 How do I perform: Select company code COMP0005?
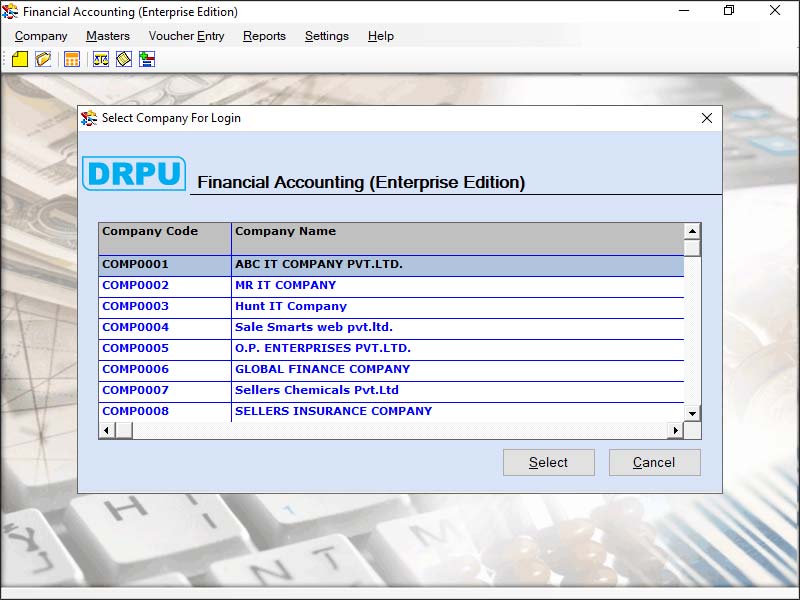pyautogui.click(x=135, y=348)
